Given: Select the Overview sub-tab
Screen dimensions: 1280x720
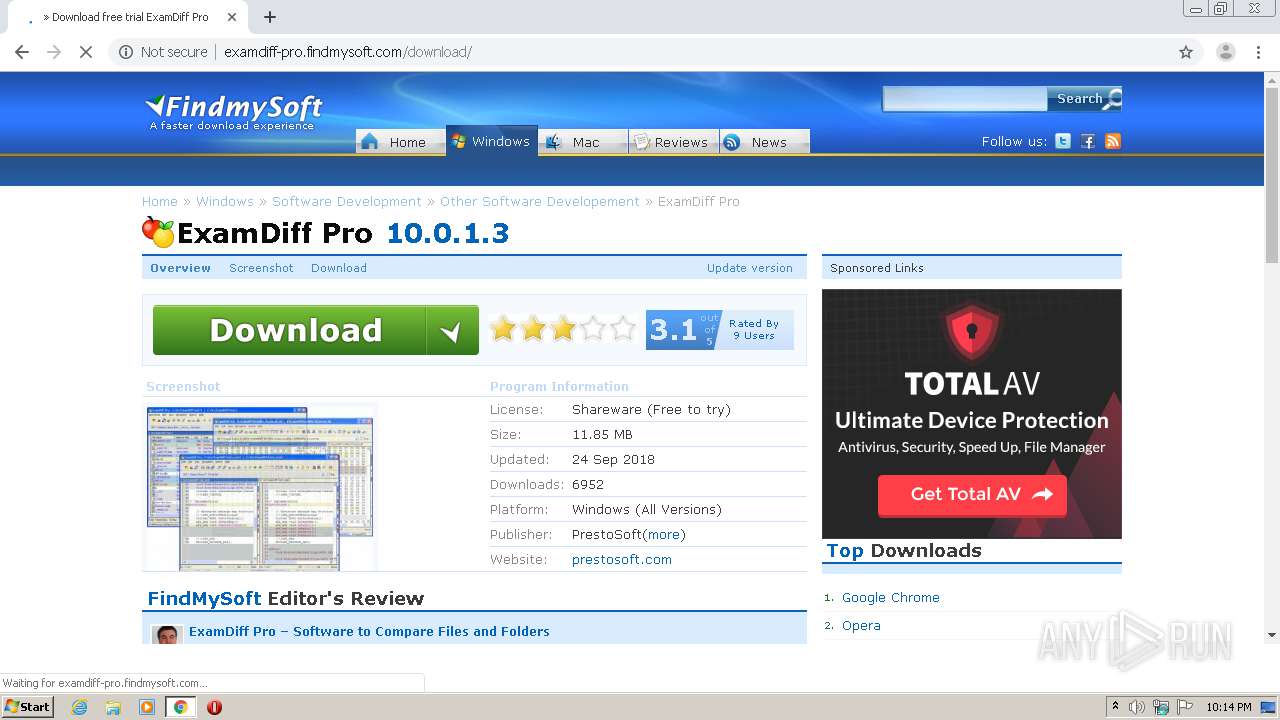Looking at the screenshot, I should [180, 268].
